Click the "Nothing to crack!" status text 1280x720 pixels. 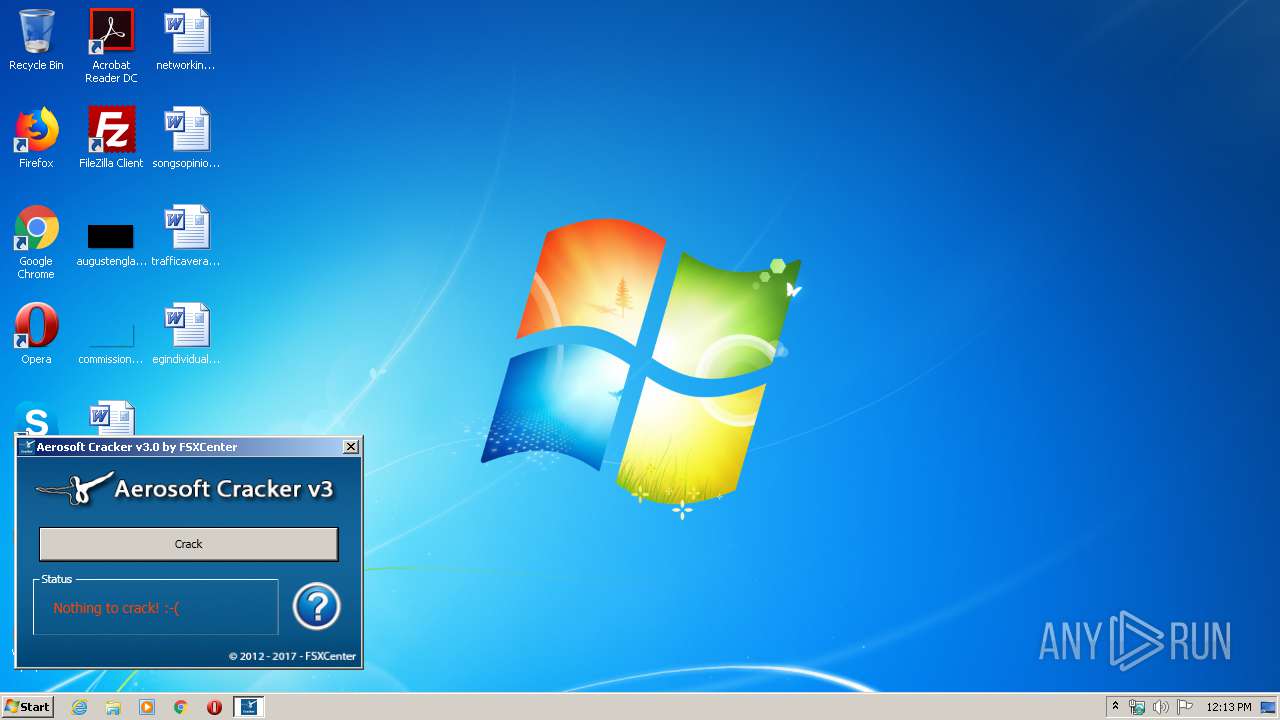point(116,608)
